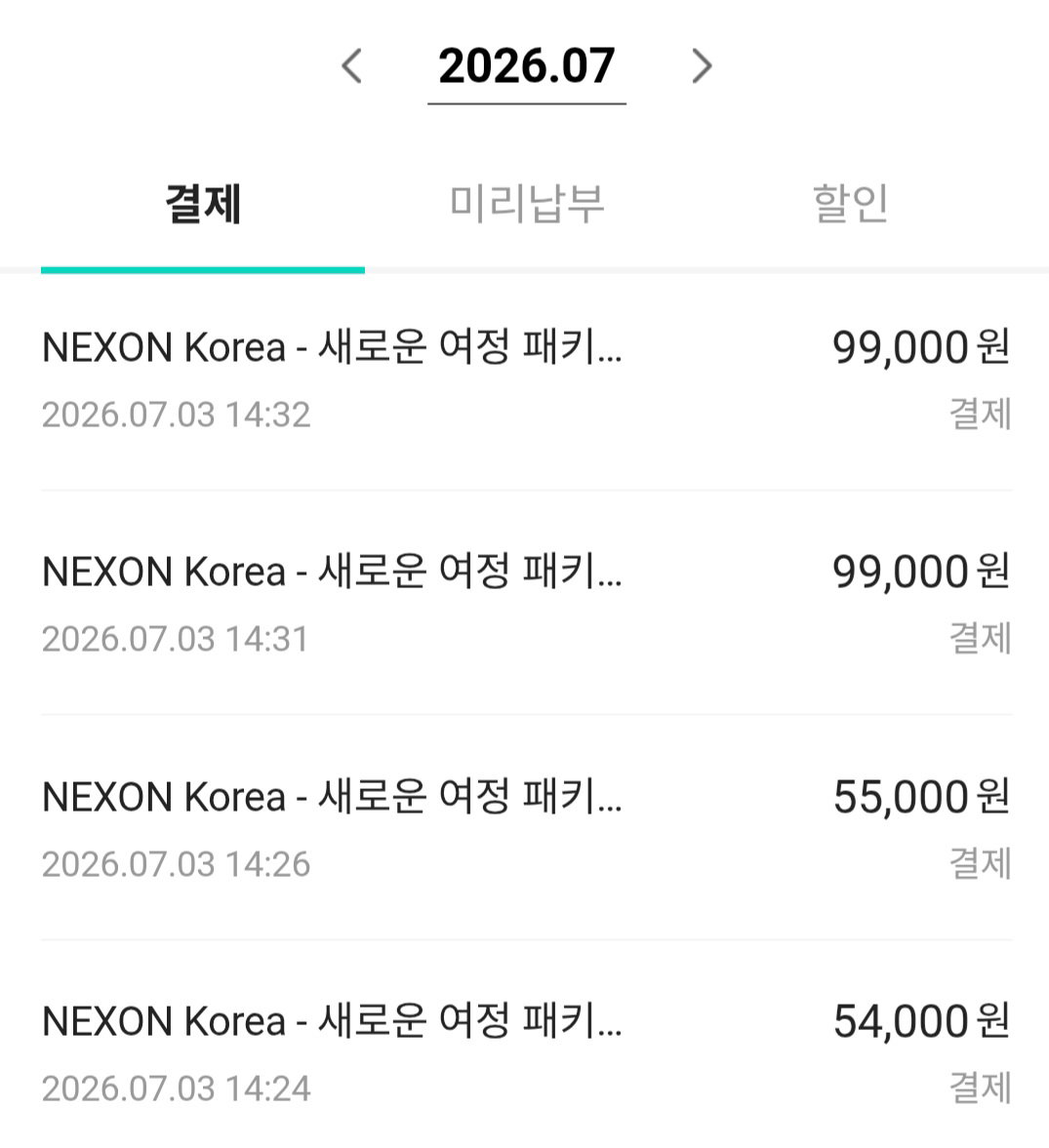The height and width of the screenshot is (1148, 1049).
Task: Open the NEXON Korea payment at 14:31
Action: pyautogui.click(x=527, y=604)
